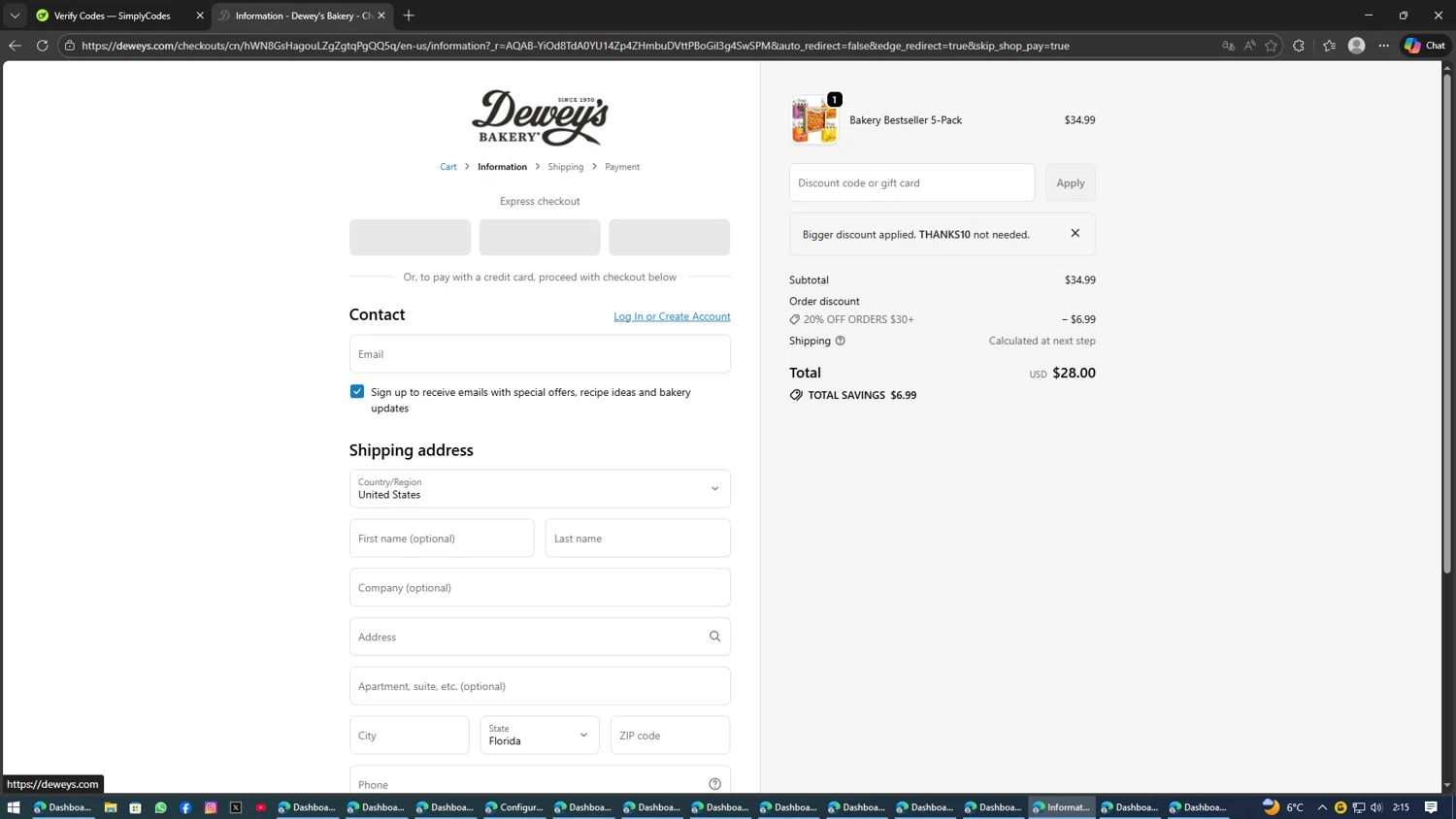Screen dimensions: 1456x819
Task: Open WhatsApp from the taskbar
Action: (x=161, y=807)
